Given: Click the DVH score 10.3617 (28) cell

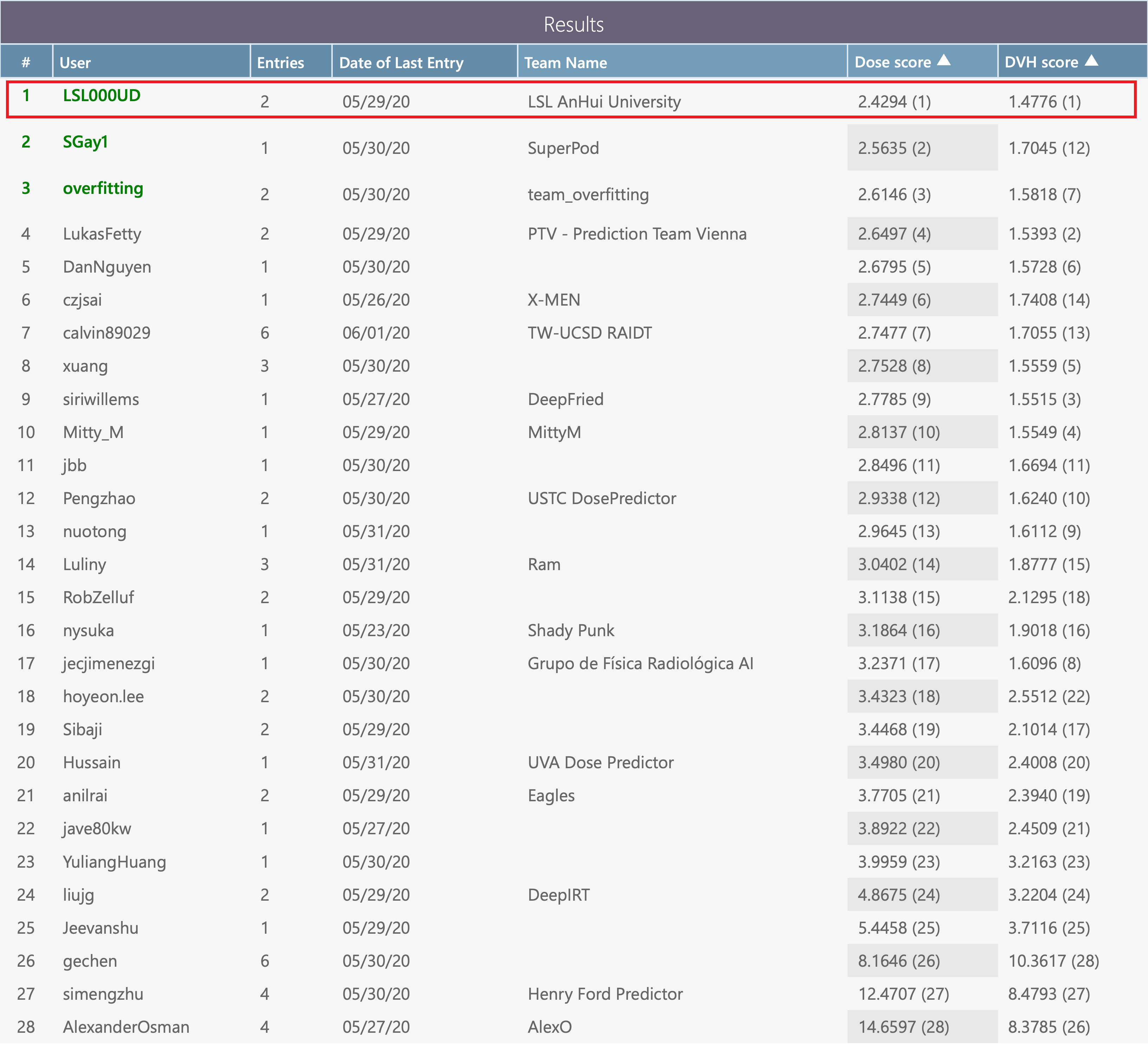Looking at the screenshot, I should (x=1053, y=961).
